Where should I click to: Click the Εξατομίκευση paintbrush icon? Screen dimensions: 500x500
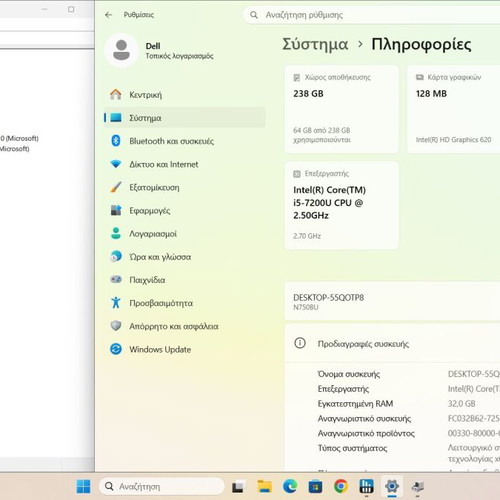(116, 187)
